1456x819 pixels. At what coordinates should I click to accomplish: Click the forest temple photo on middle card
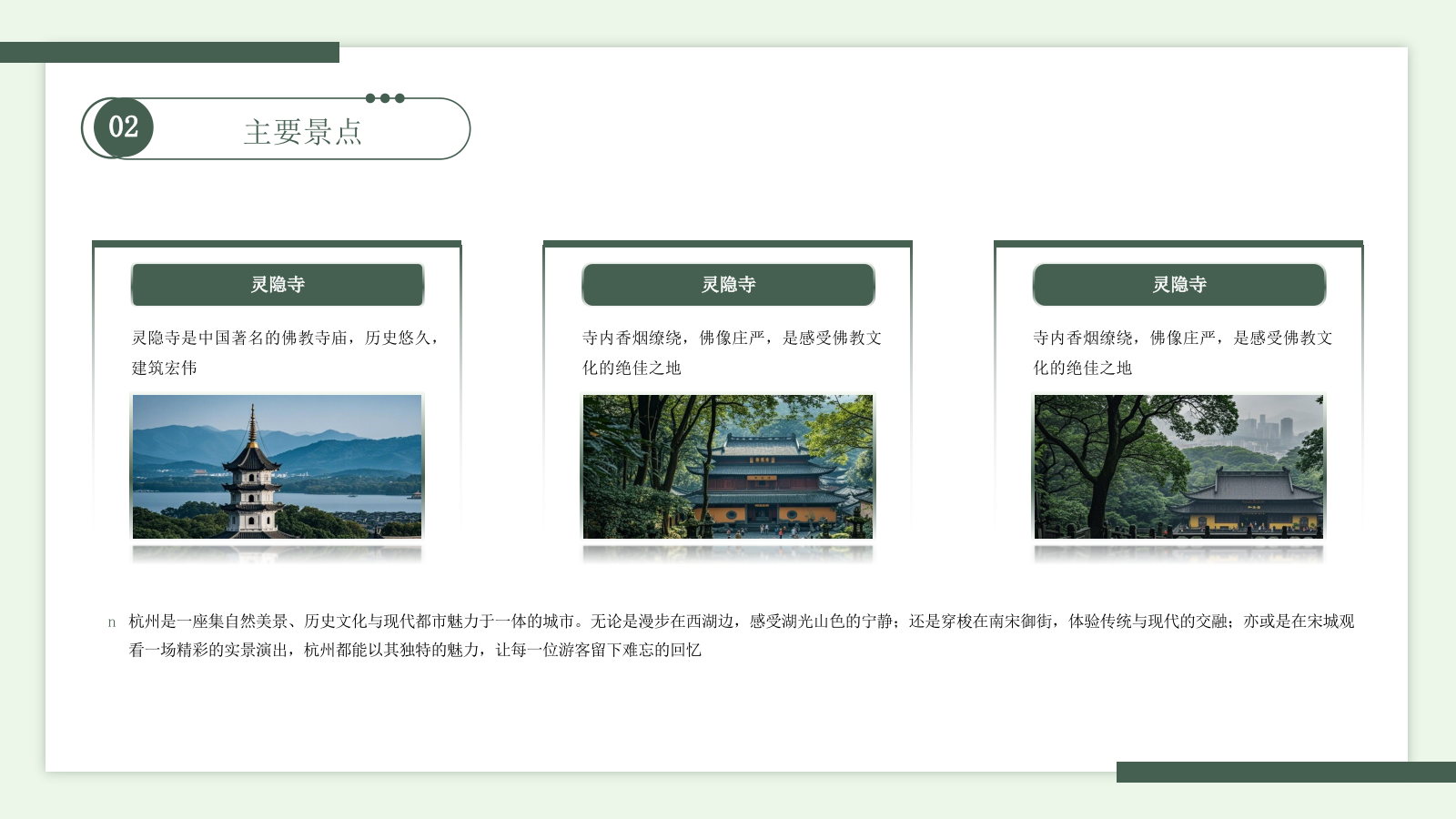728,469
